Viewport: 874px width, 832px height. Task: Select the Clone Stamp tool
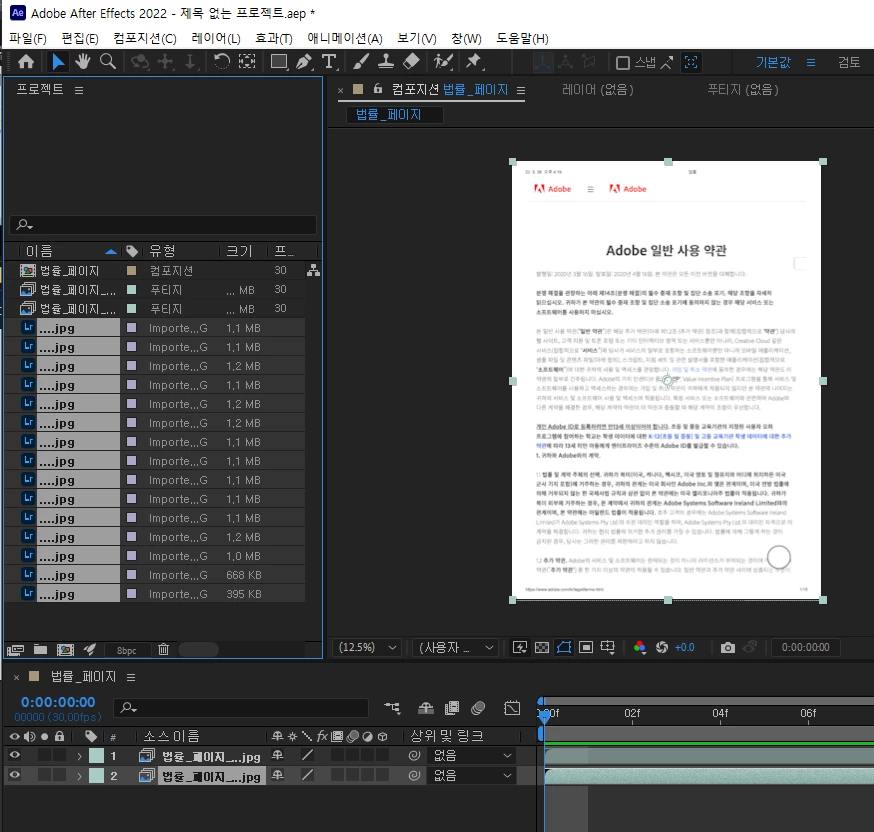(x=386, y=61)
